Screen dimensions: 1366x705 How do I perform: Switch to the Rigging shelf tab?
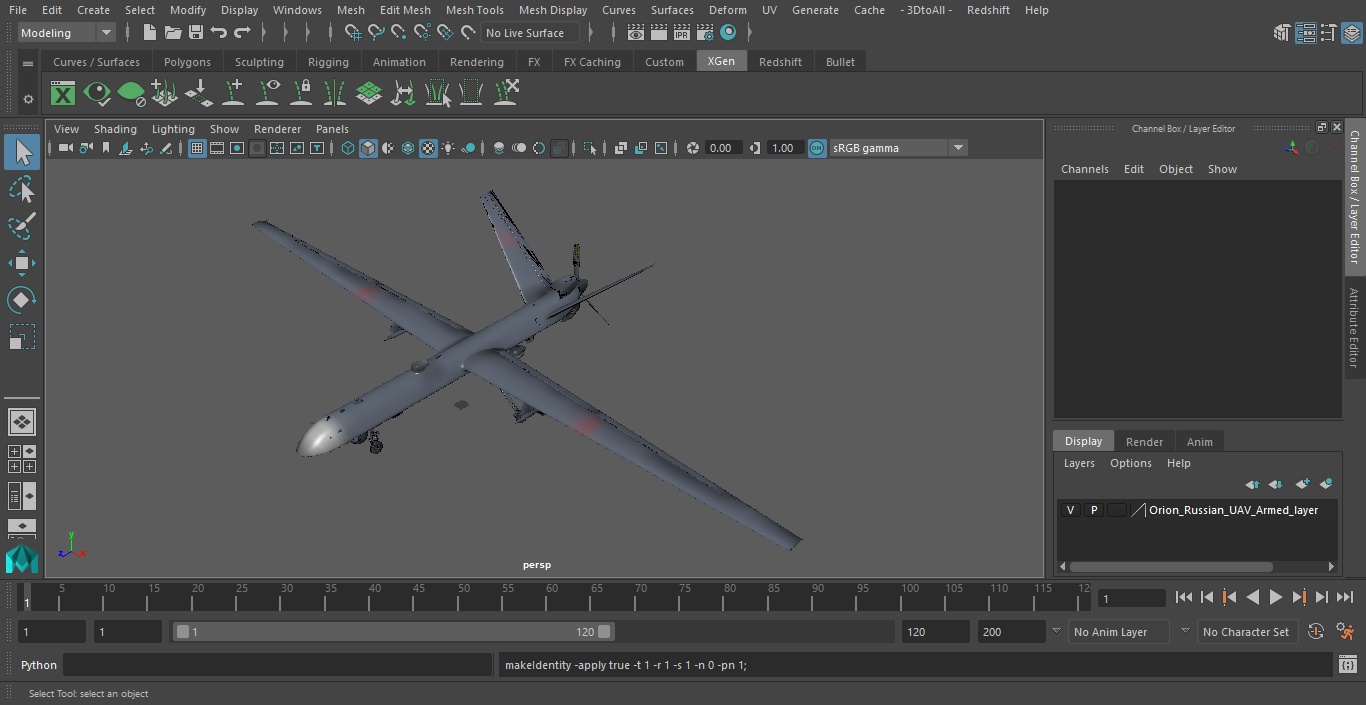tap(328, 62)
